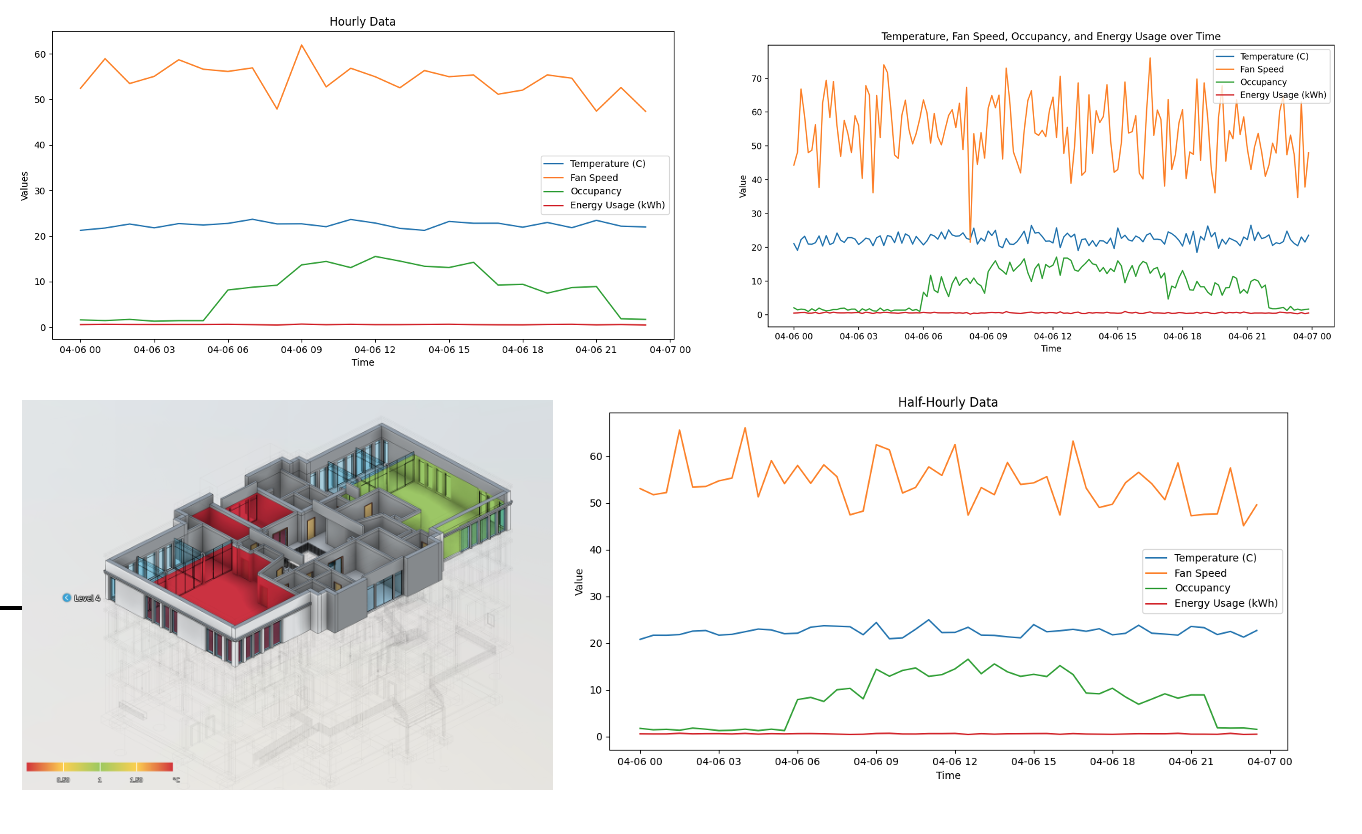
Task: Click the 'Temperature, Fan Speed, Occupancy, and Energy Usage over Time' title
Action: [x=1050, y=36]
